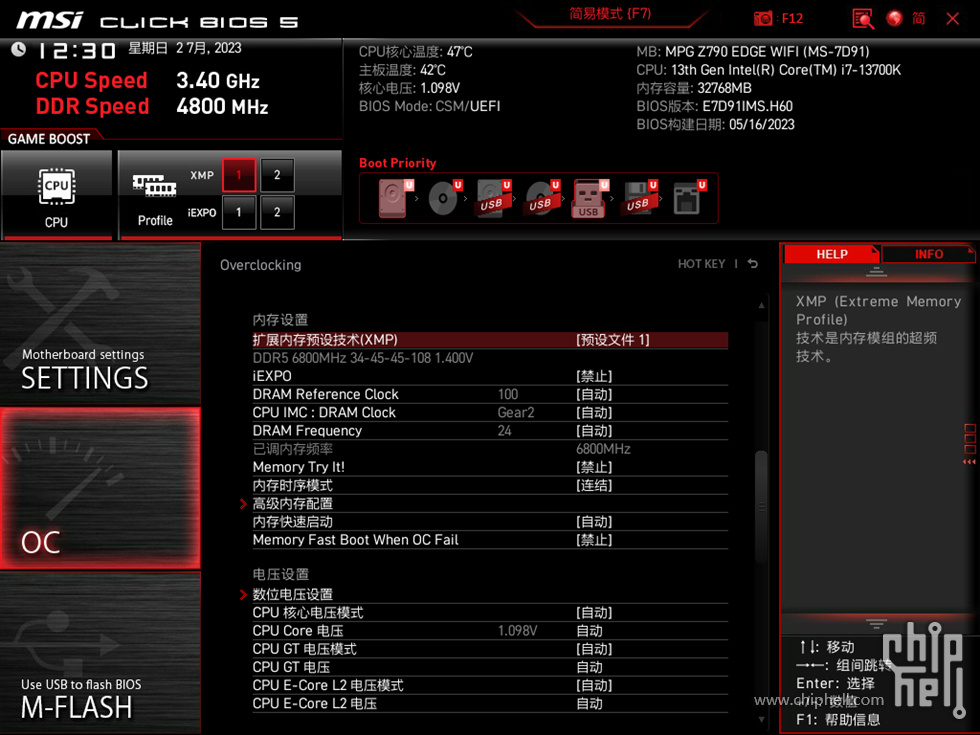
Task: Change the 内存快速启动 value
Action: tap(594, 522)
